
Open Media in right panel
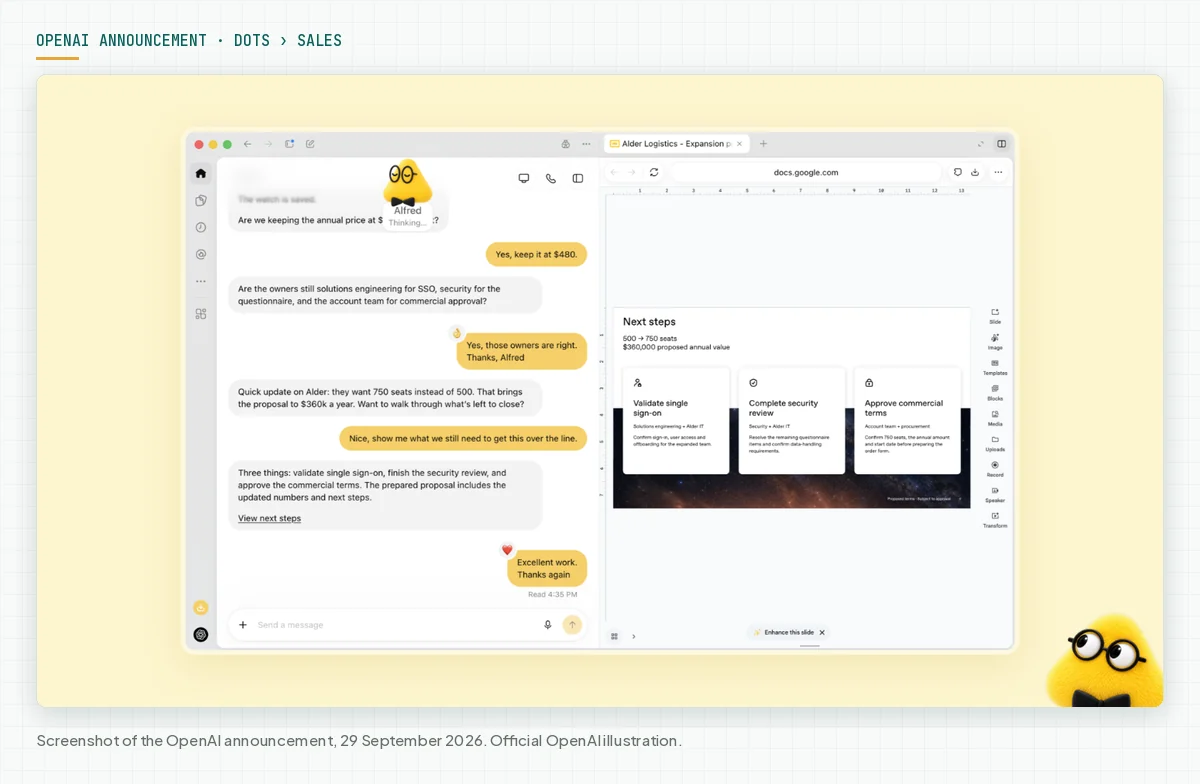click(995, 418)
